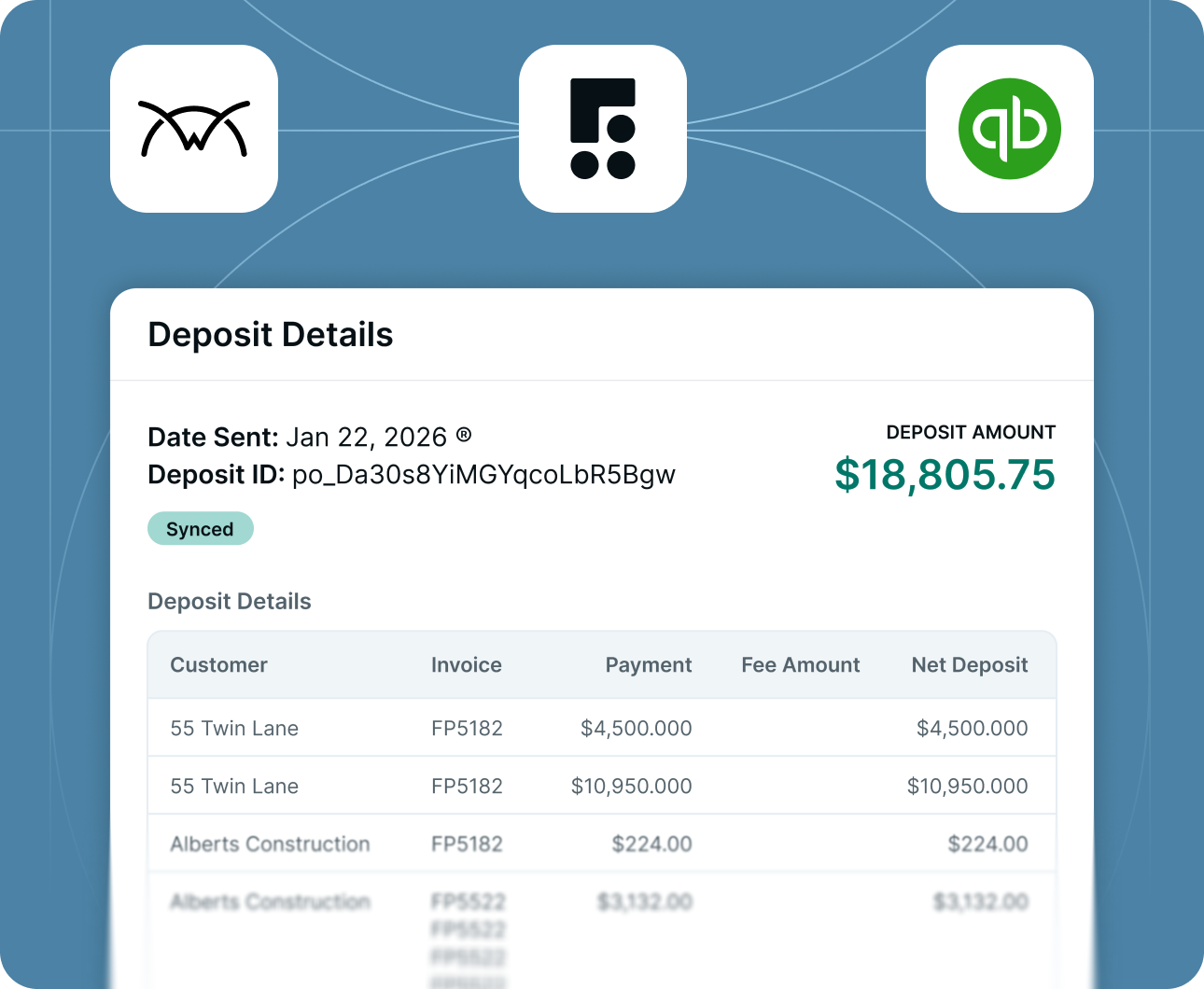Click the Net Deposit column header
The height and width of the screenshot is (989, 1204).
[x=970, y=665]
